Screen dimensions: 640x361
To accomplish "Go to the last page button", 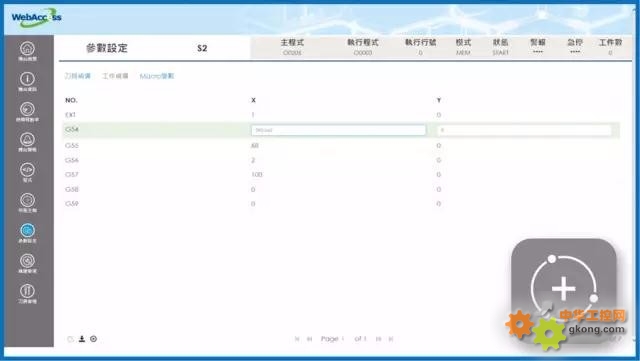I will [391, 339].
